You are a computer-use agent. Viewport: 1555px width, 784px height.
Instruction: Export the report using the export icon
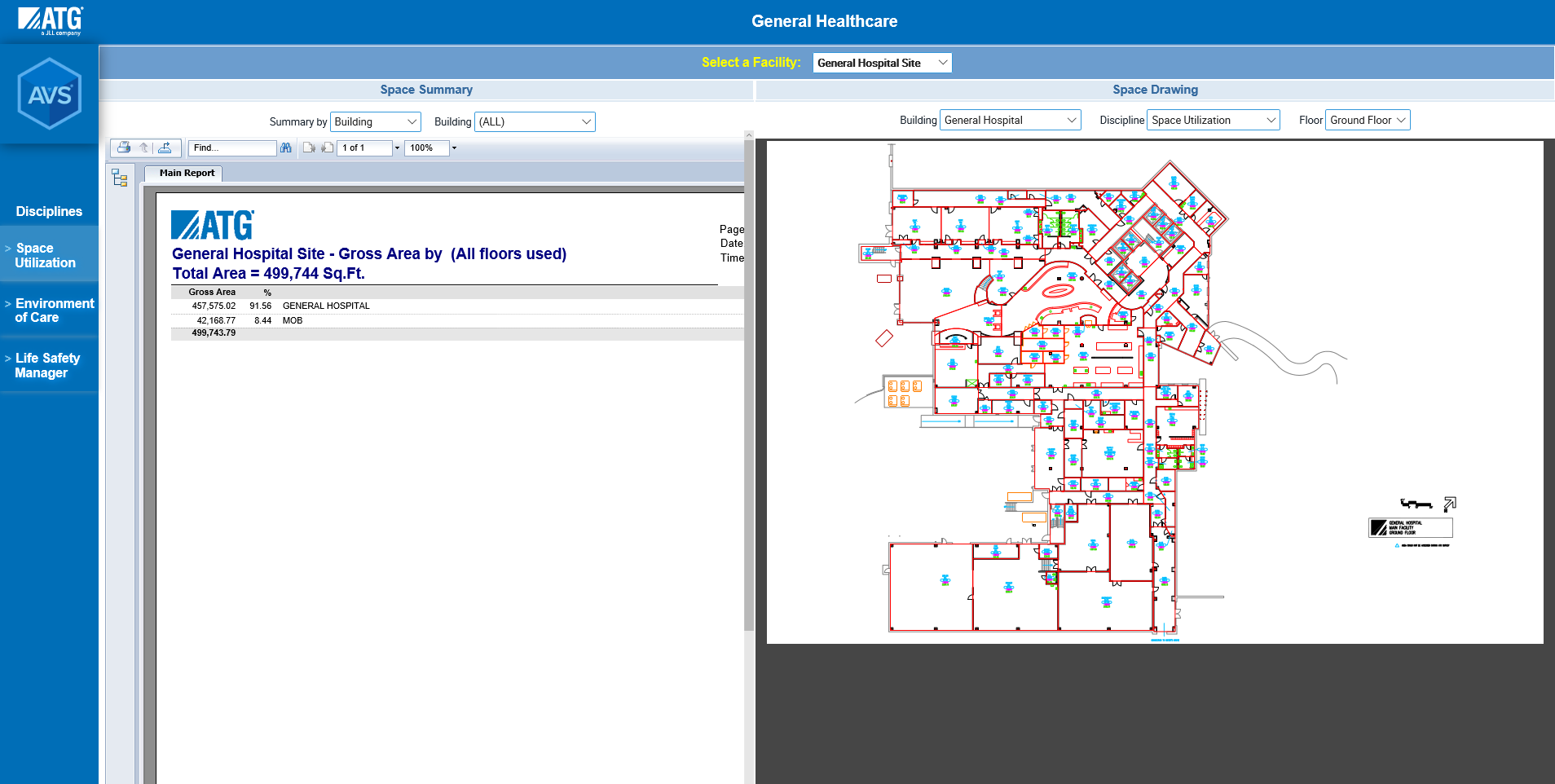click(165, 148)
